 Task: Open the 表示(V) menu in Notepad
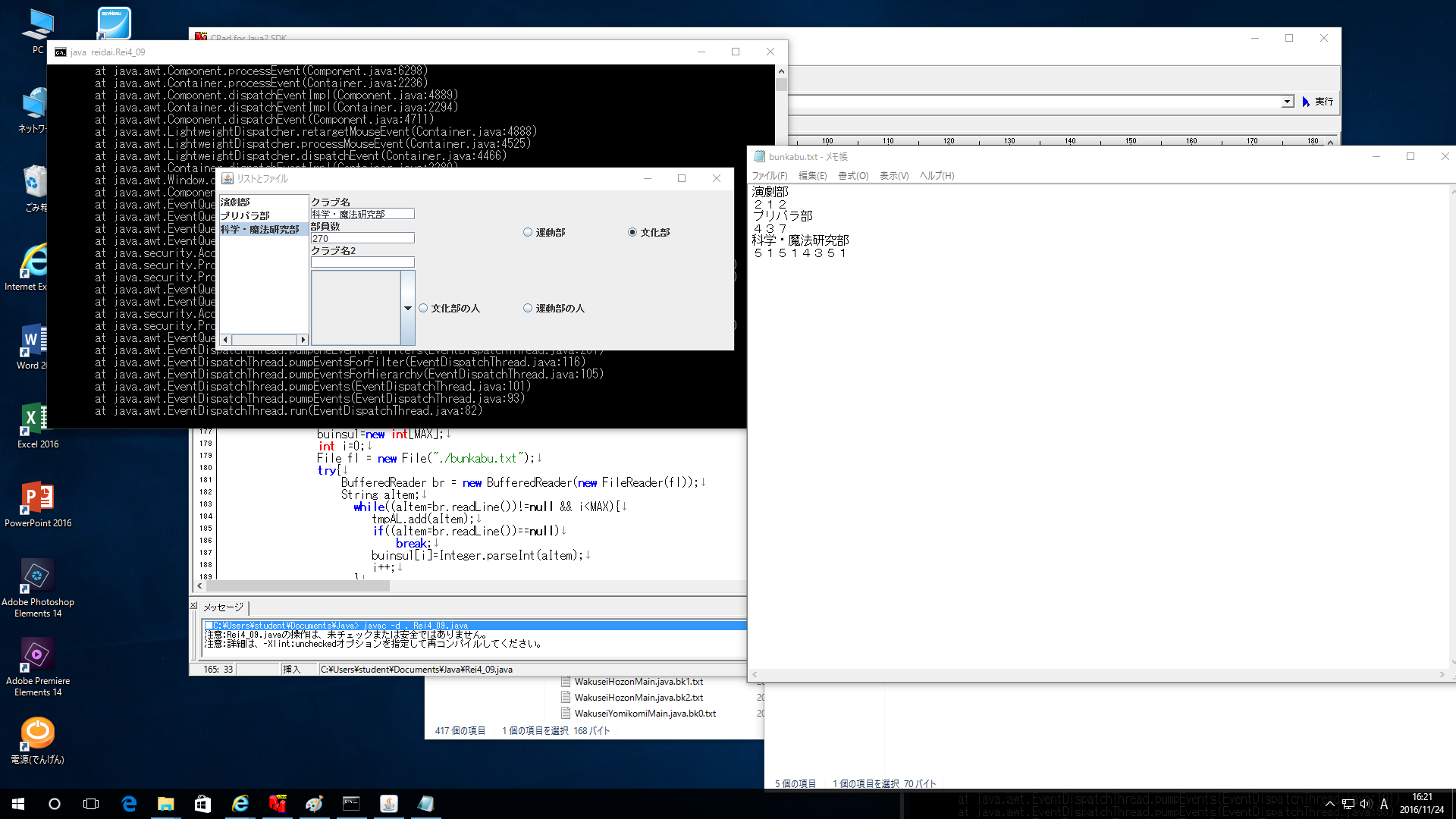tap(894, 176)
